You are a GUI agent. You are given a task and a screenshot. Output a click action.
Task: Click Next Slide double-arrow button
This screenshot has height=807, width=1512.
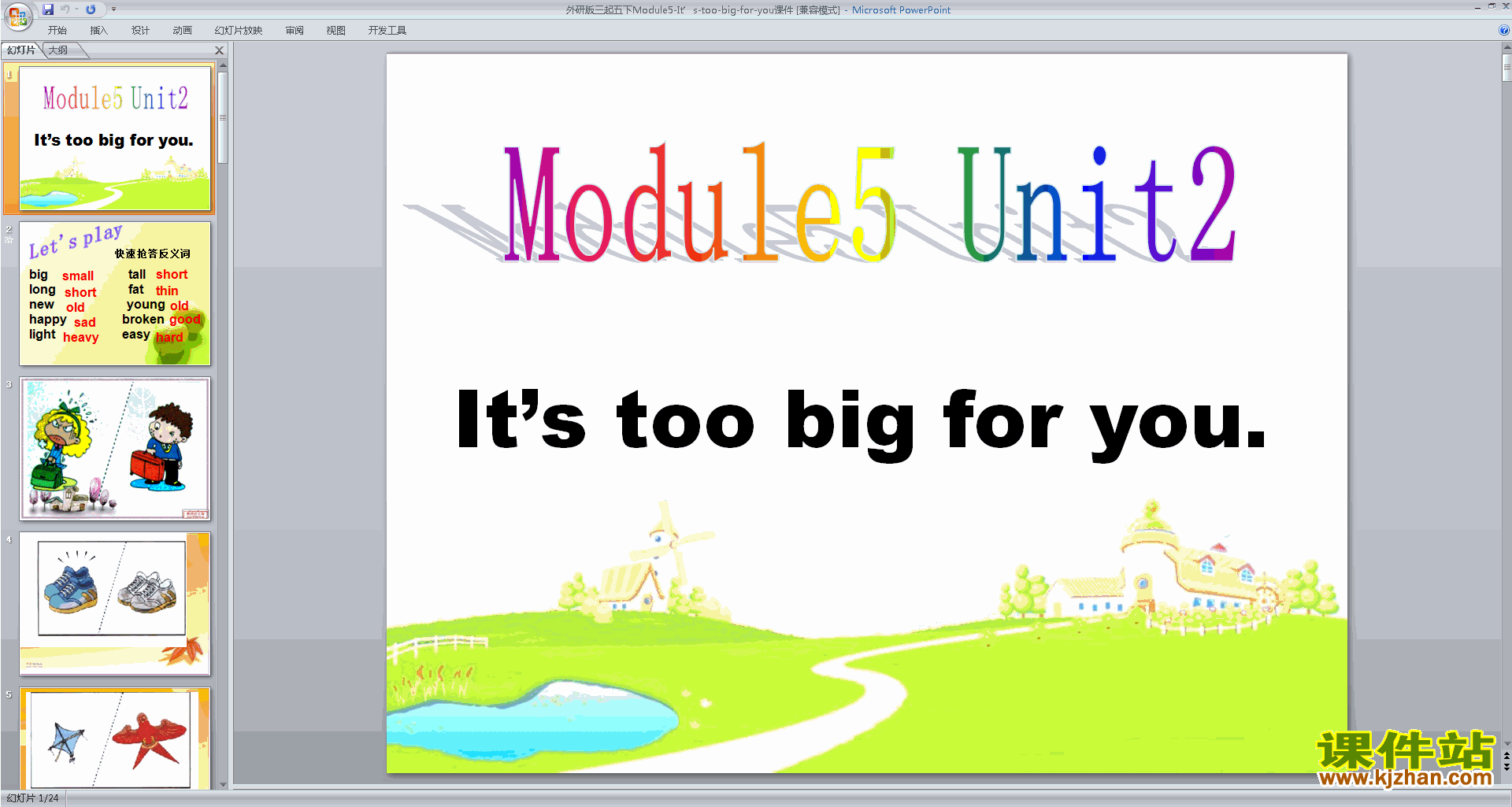1506,767
